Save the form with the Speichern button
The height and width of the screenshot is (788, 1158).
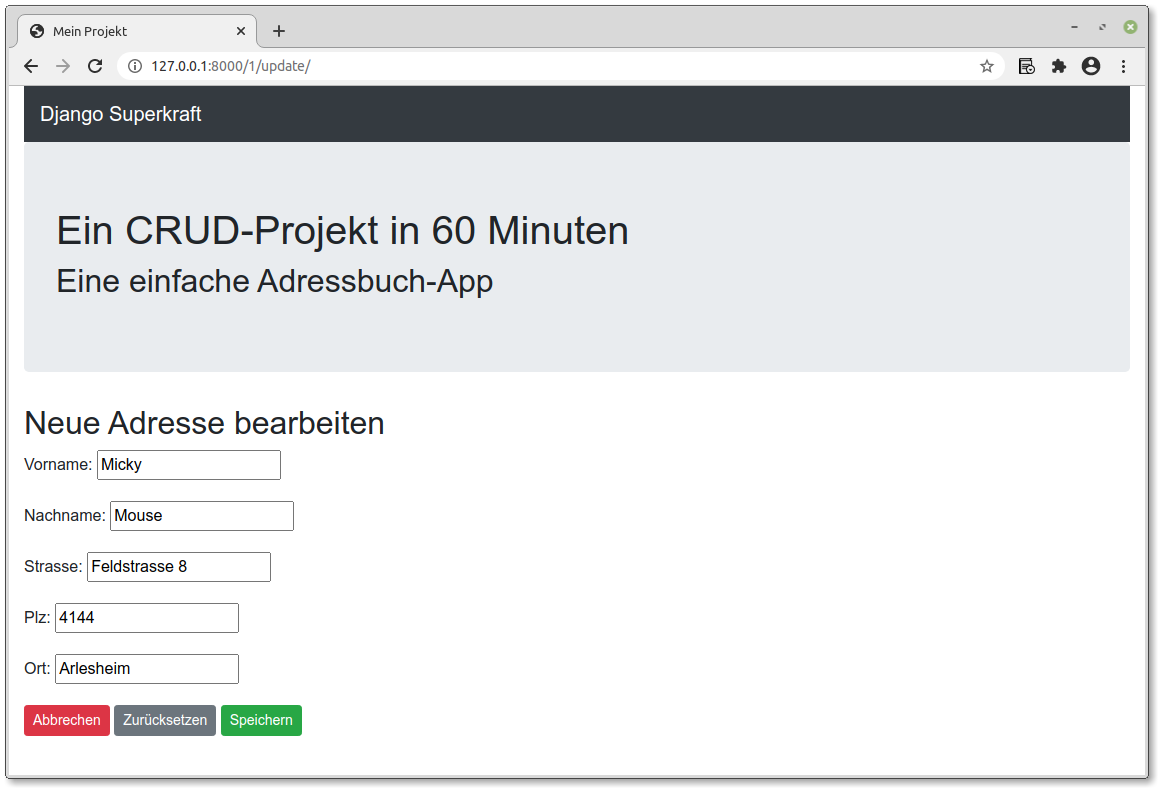[261, 720]
